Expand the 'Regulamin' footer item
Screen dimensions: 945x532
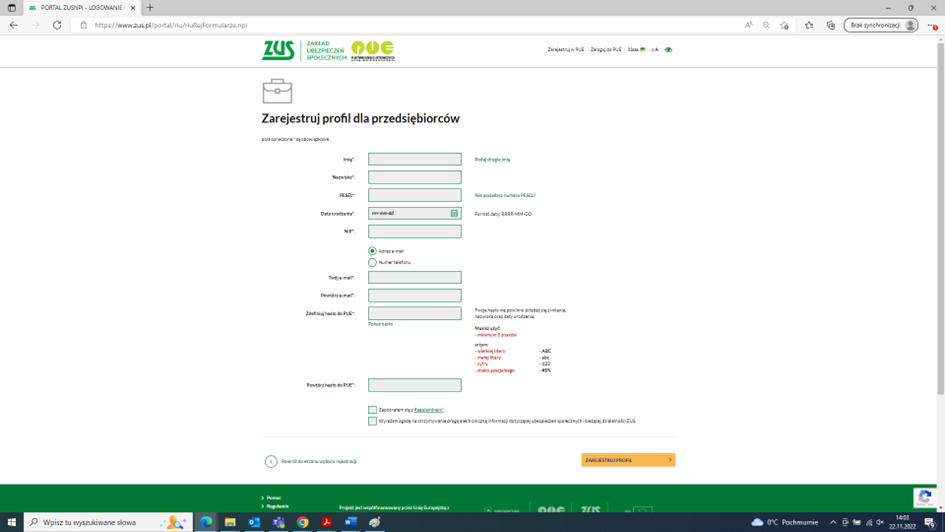click(x=277, y=506)
